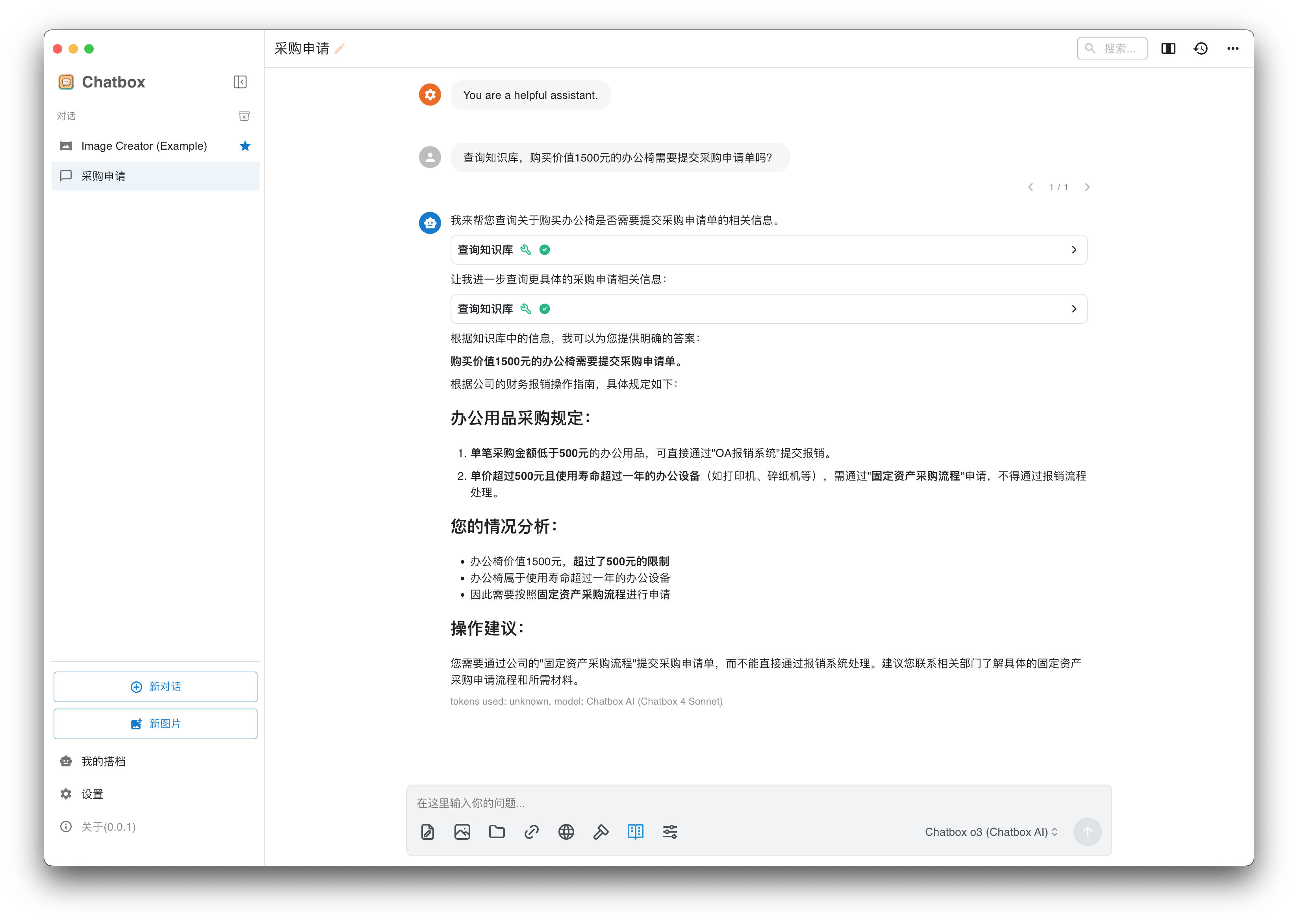
Task: Click the 新对话 button
Action: 155,687
